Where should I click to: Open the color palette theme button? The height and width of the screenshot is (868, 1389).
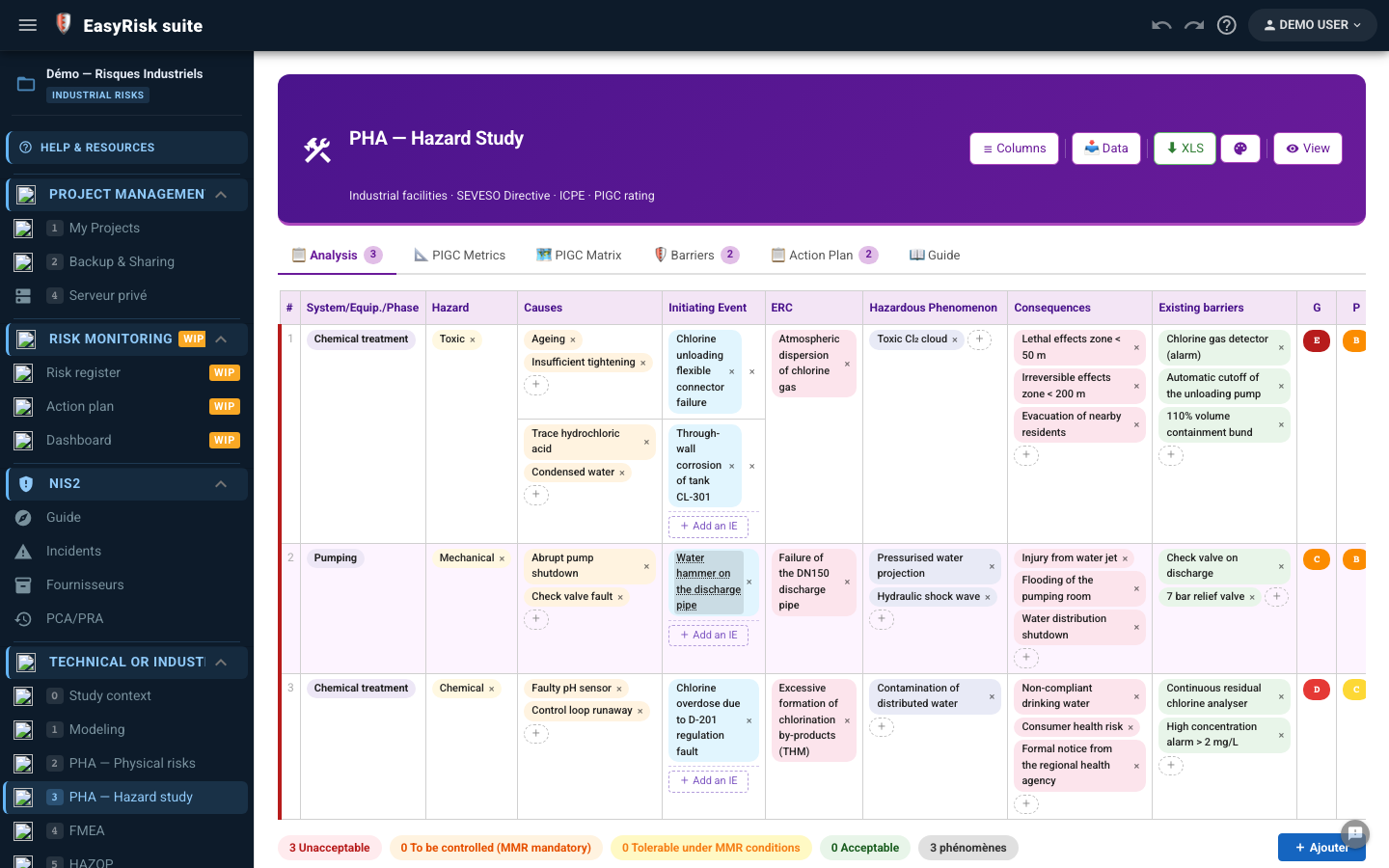click(x=1240, y=149)
